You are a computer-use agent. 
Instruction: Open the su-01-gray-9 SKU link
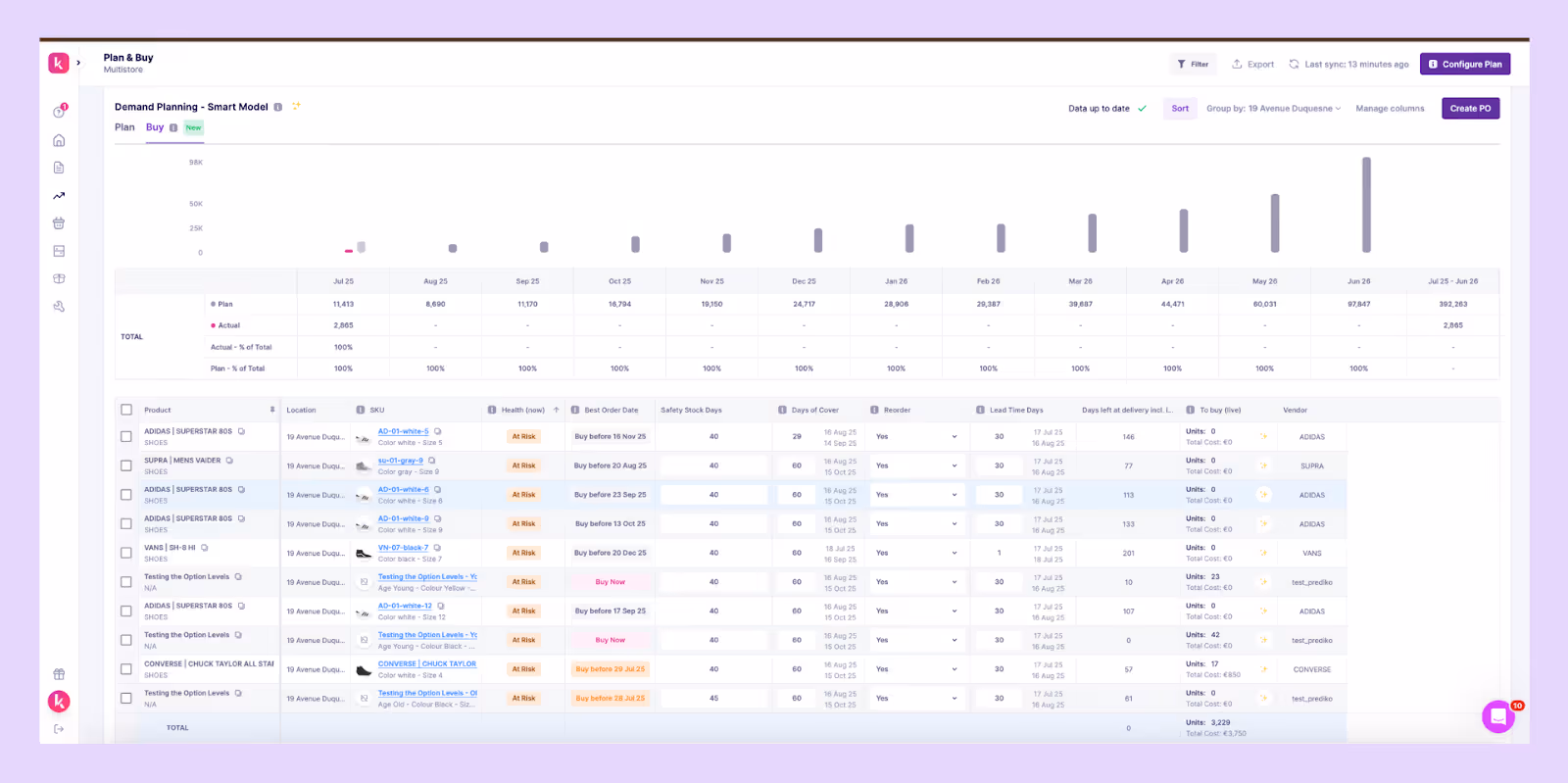tap(401, 461)
